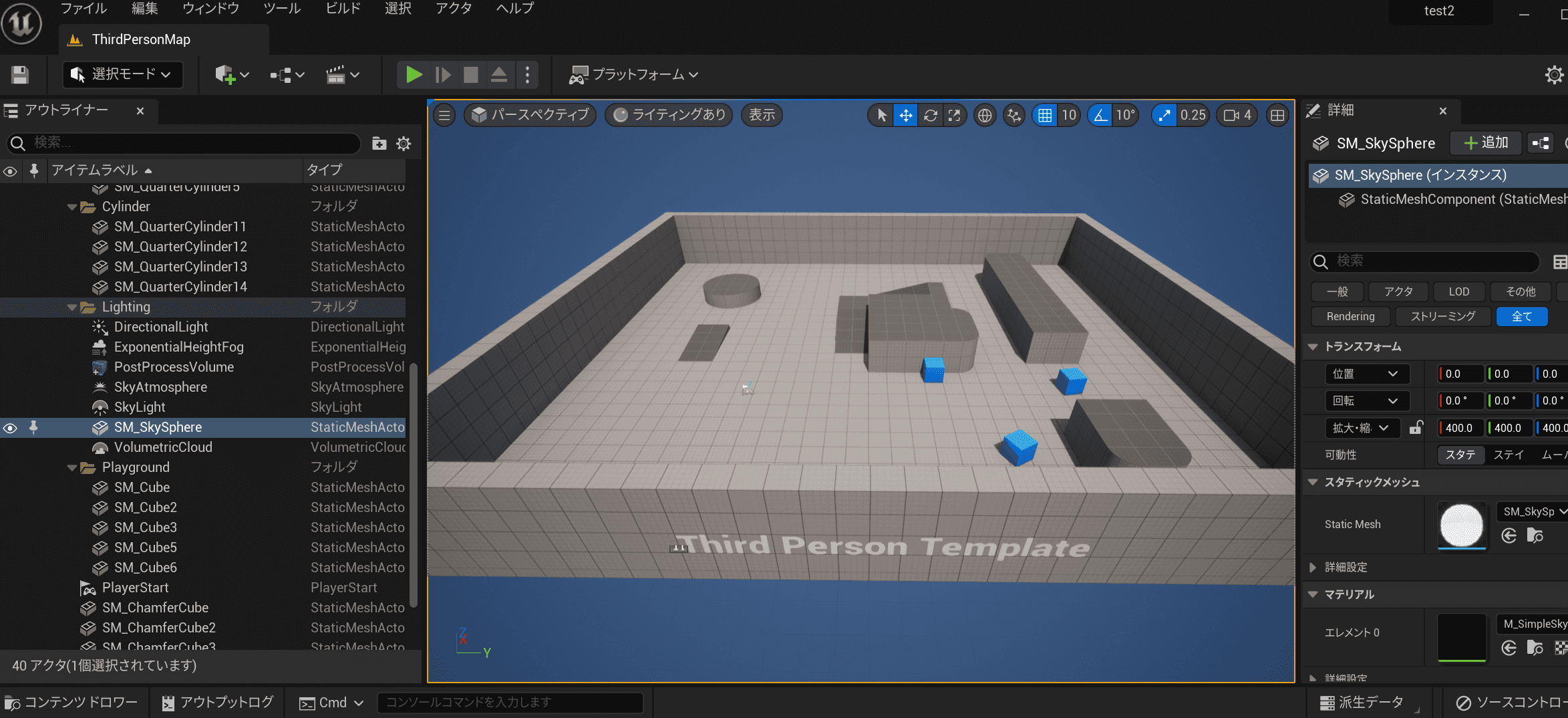This screenshot has height=718, width=1568.
Task: Toggle scale lock icon
Action: (x=1415, y=428)
